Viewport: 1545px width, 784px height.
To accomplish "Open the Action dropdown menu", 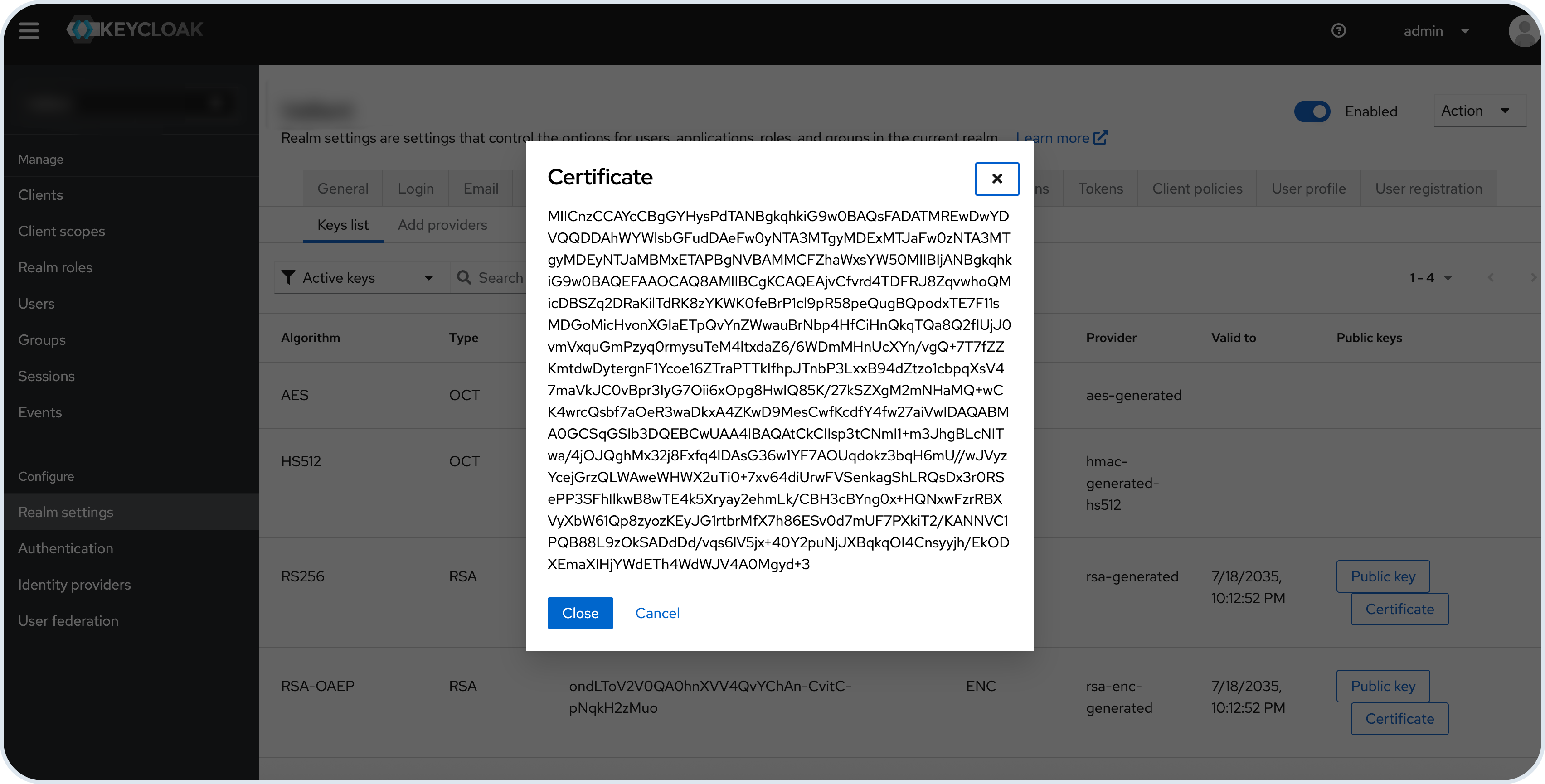I will 1478,111.
